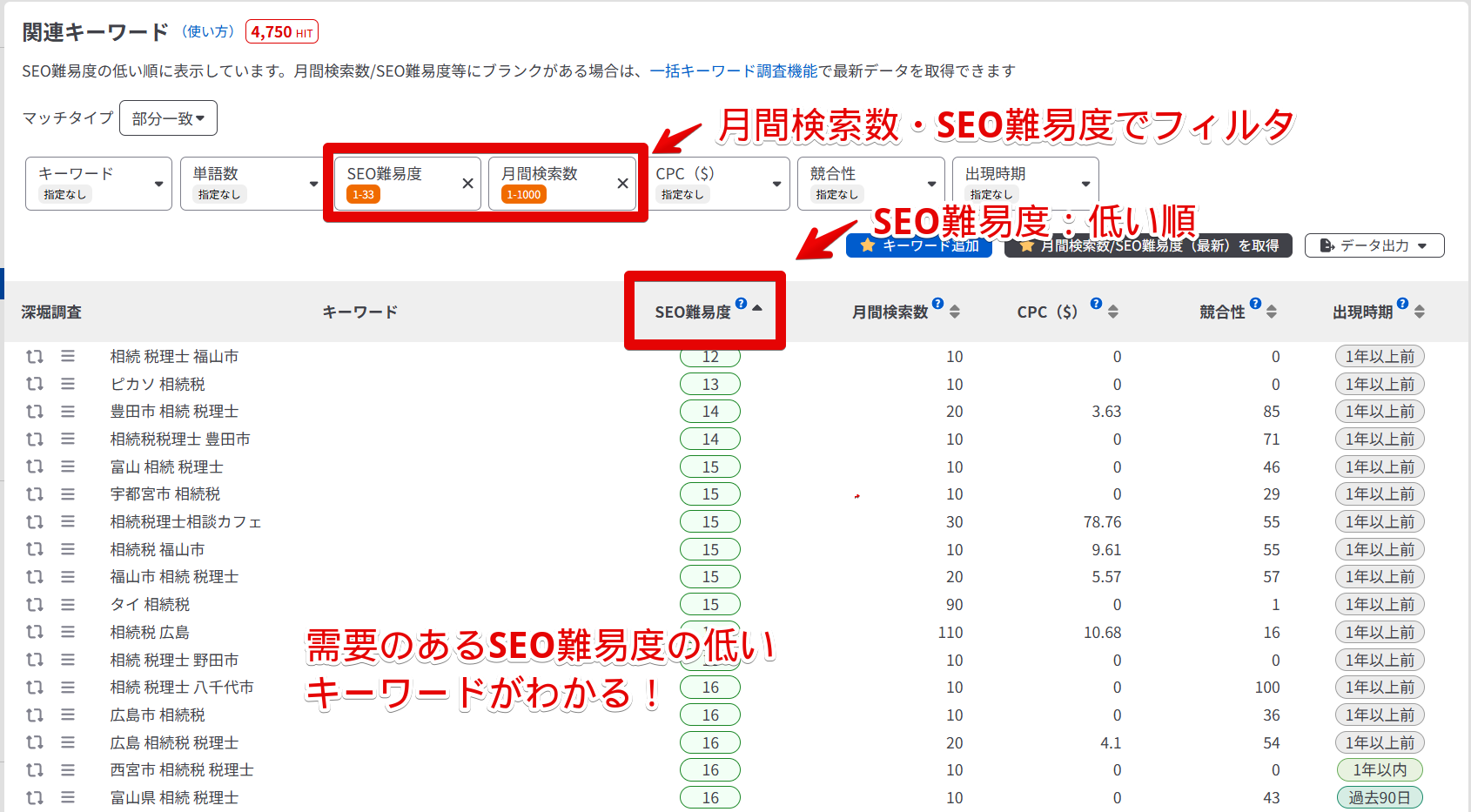This screenshot has height=812, width=1471.
Task: Click the 使い方 help link
Action: pyautogui.click(x=208, y=32)
